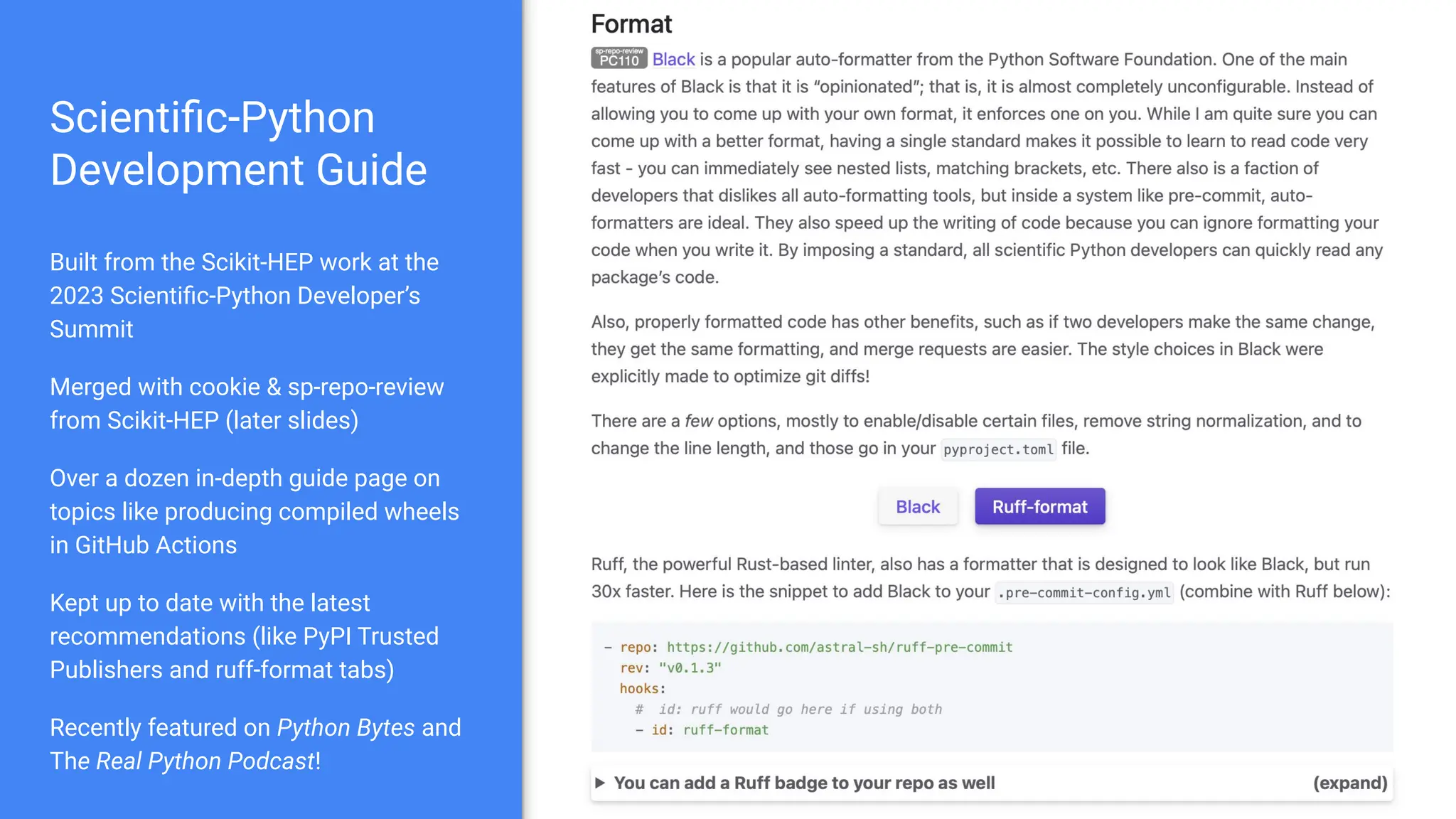Click the (expand) label
Viewport: 1456px width, 819px height.
click(1350, 783)
